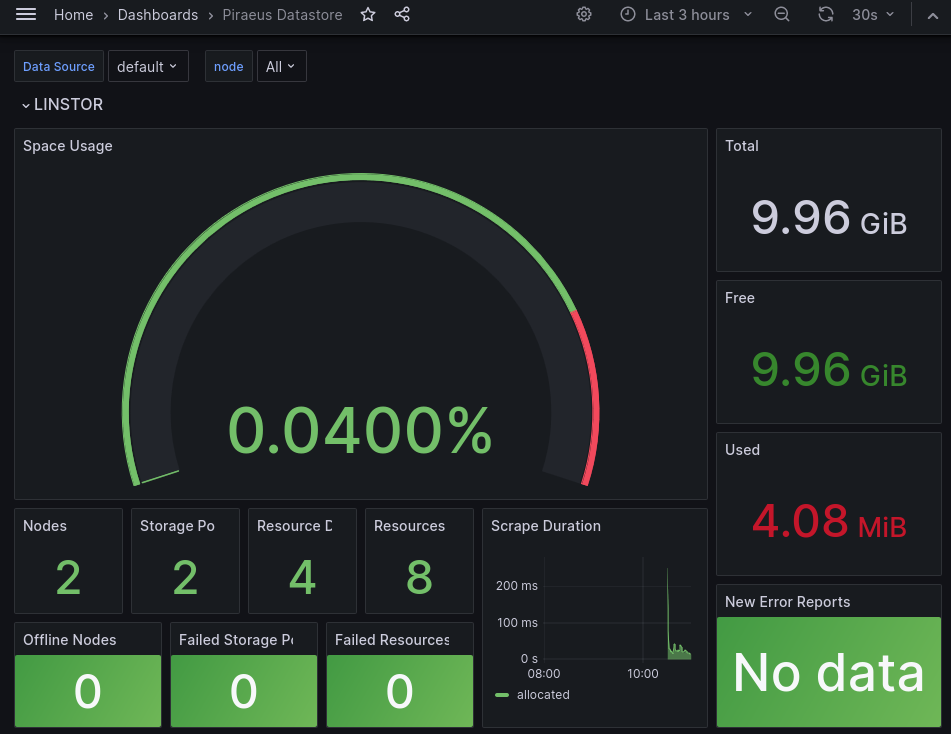Click the refresh dashboard icon
The width and height of the screenshot is (951, 734).
pyautogui.click(x=826, y=15)
